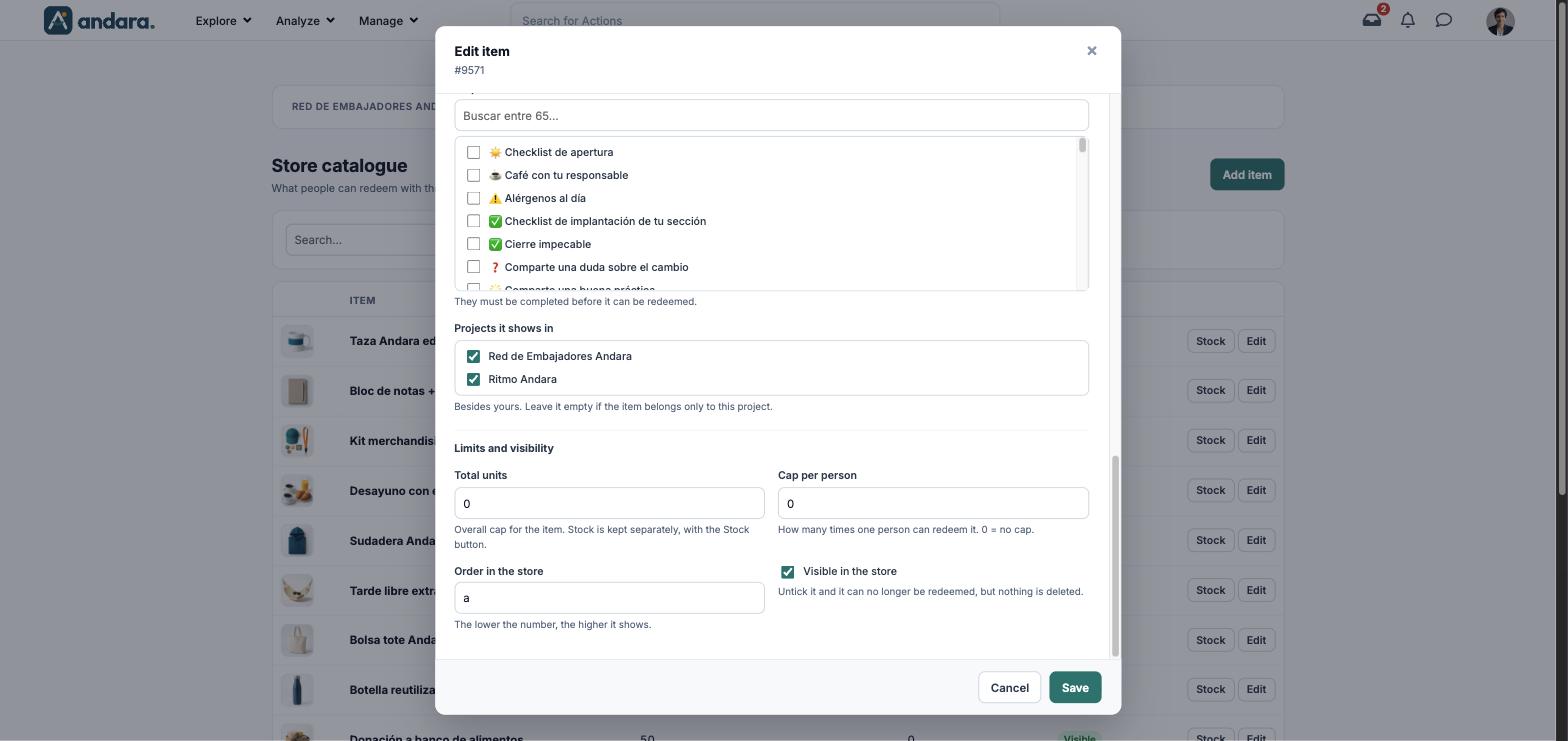Expand the Analyze menu dropdown
The width and height of the screenshot is (1568, 741).
[305, 20]
